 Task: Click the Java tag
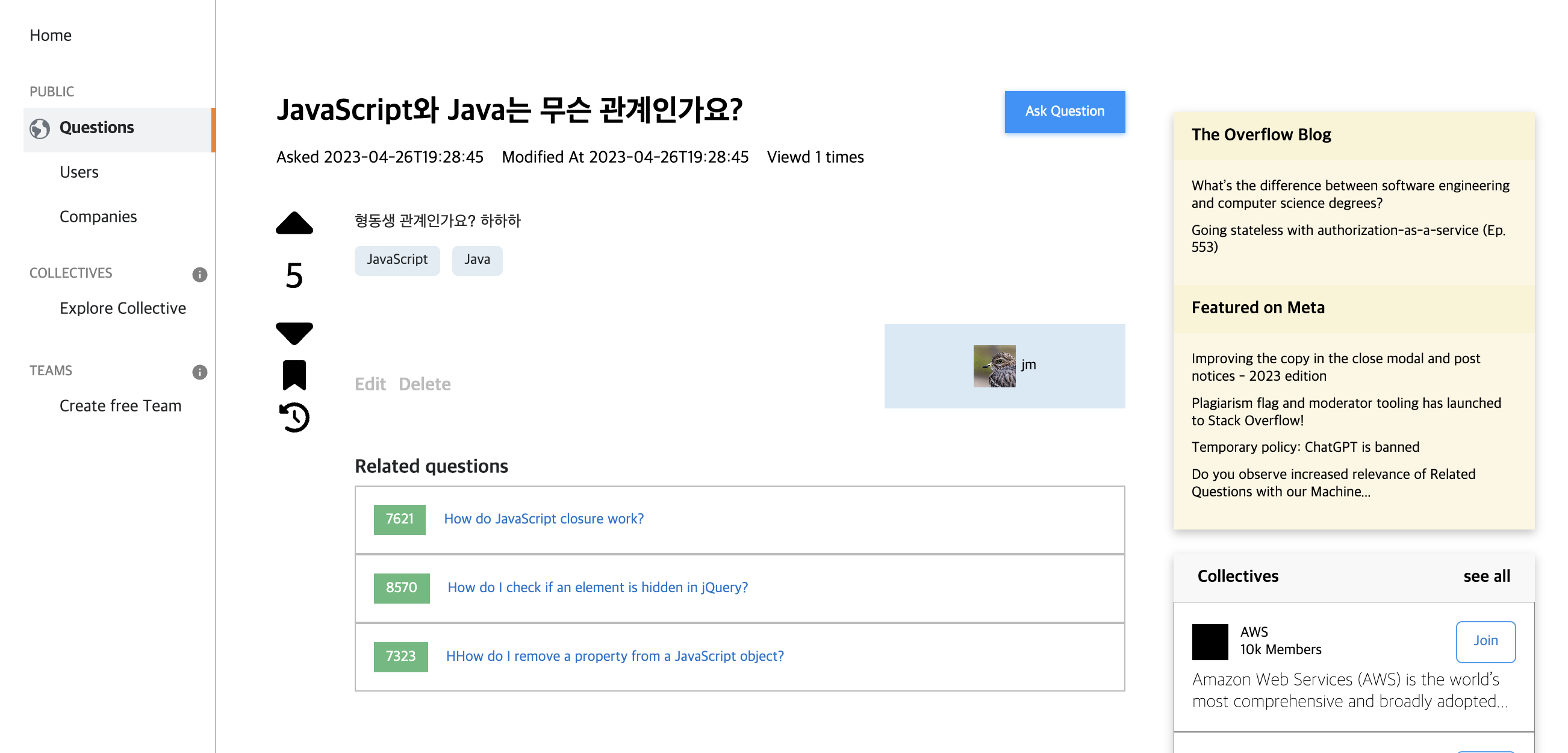[x=477, y=260]
